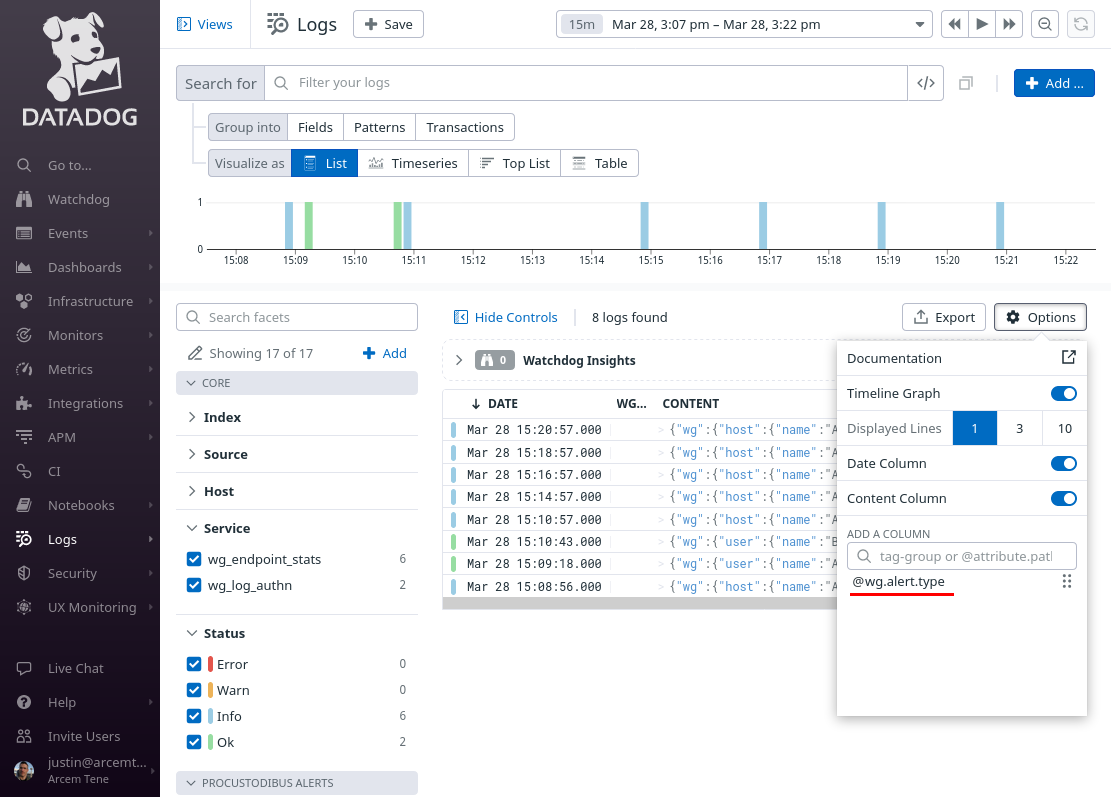The image size is (1111, 797).
Task: Open CI in the sidebar
Action: (x=55, y=471)
